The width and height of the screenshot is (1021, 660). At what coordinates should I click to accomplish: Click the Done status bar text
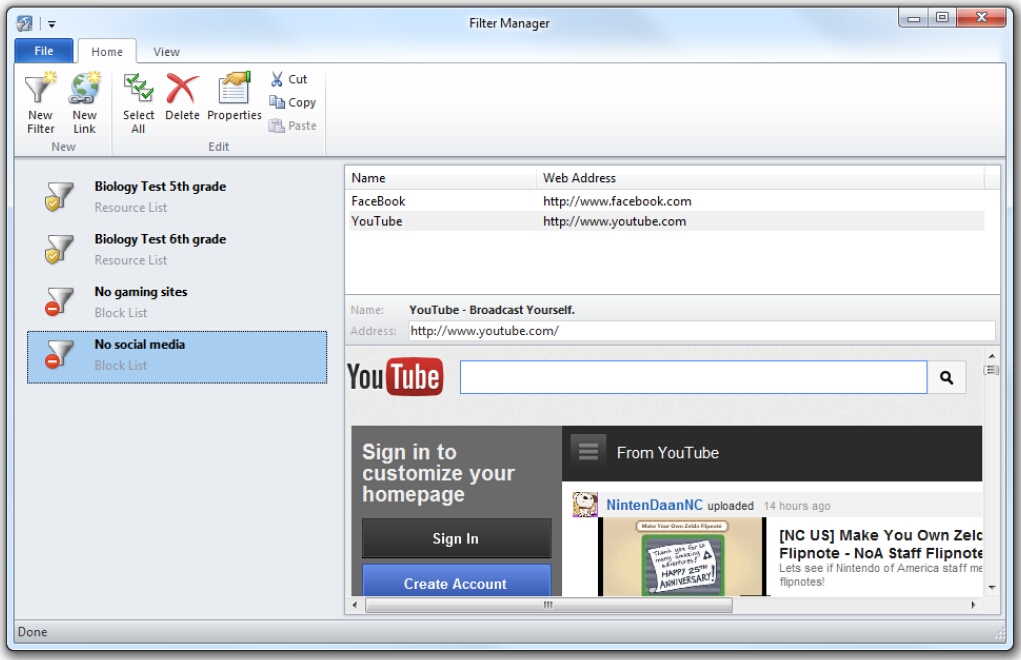pos(33,632)
